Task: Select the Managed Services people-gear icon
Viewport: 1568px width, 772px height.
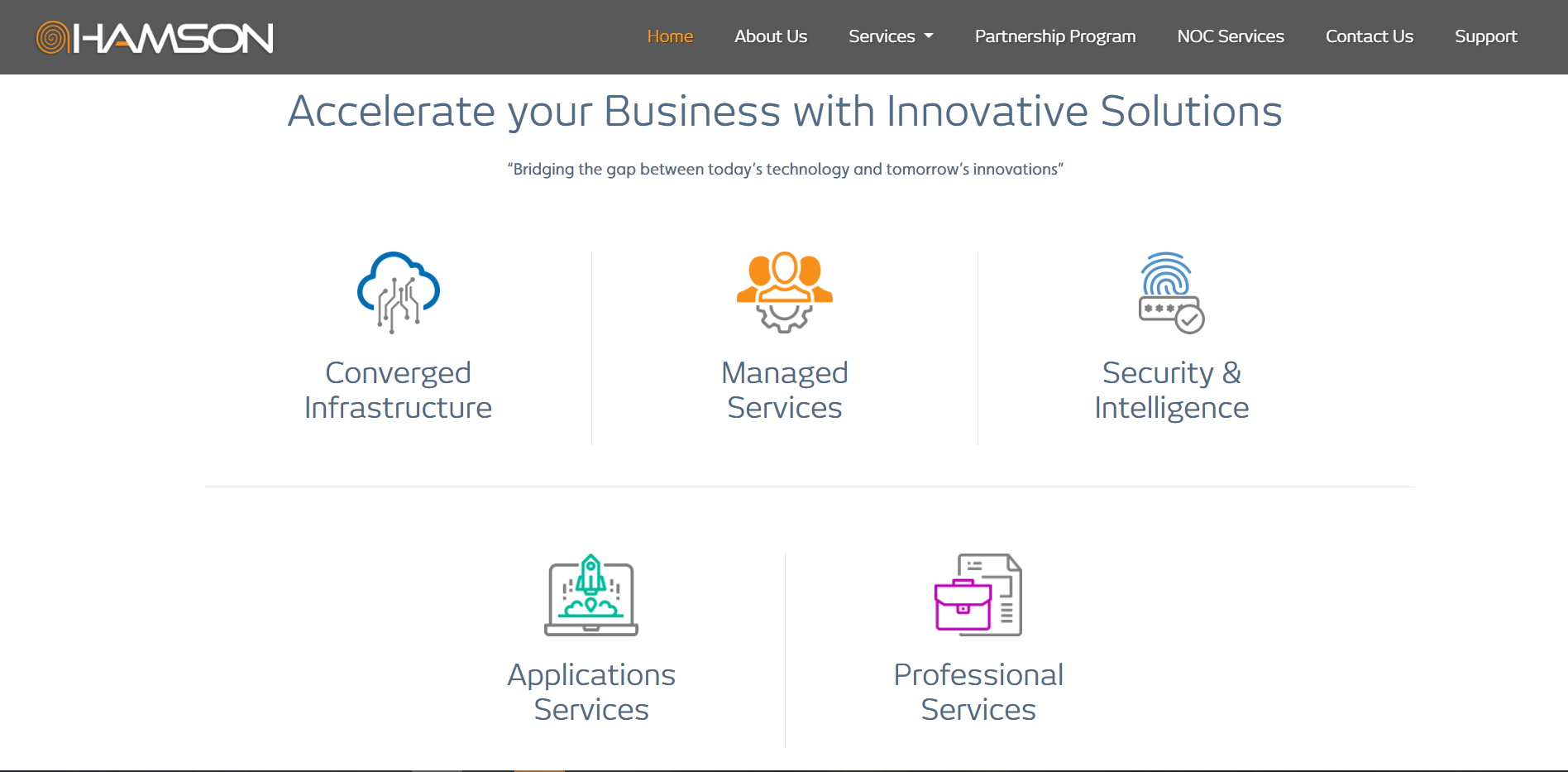Action: pyautogui.click(x=785, y=292)
